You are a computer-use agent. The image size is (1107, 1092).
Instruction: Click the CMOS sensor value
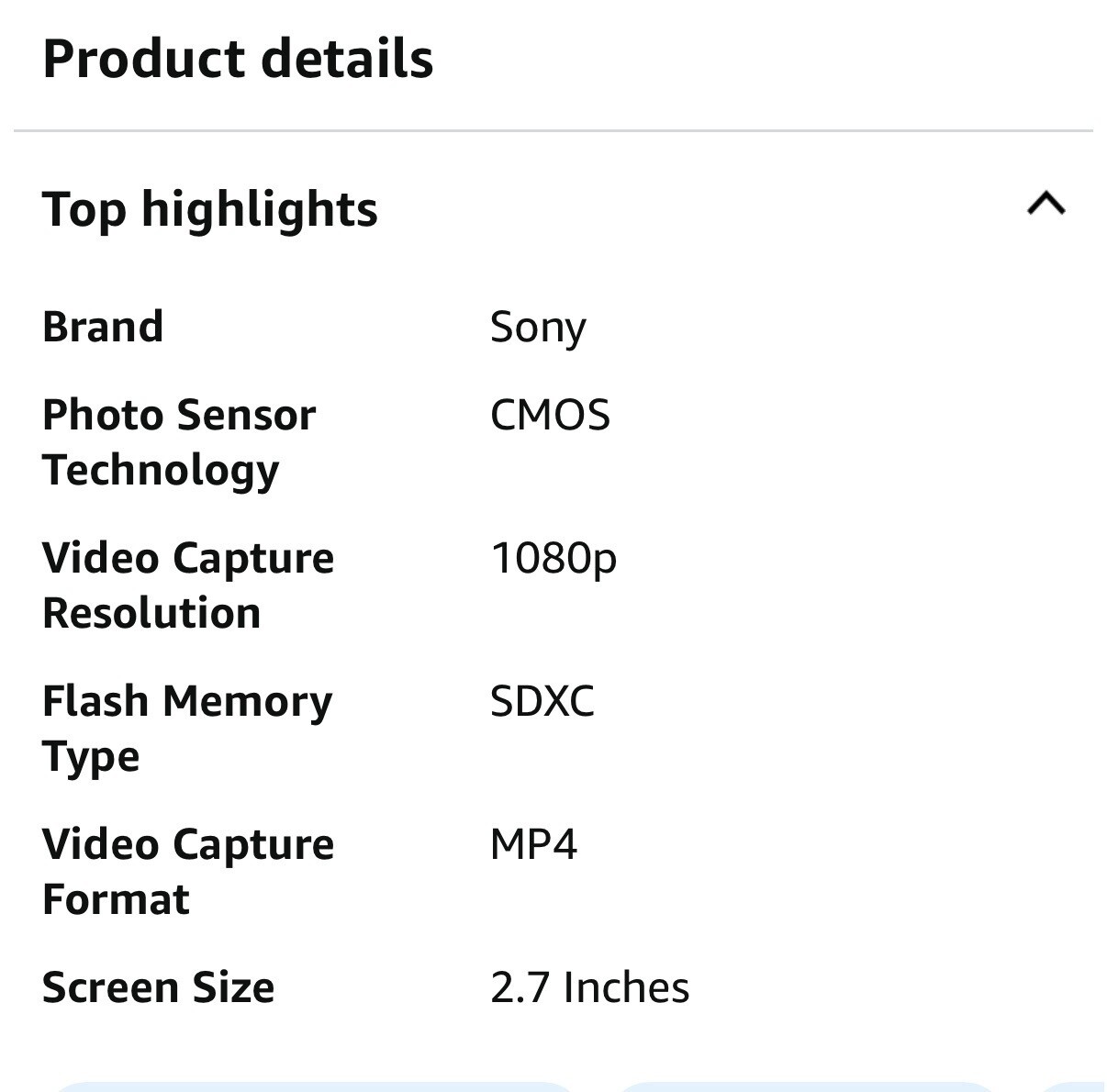[550, 415]
